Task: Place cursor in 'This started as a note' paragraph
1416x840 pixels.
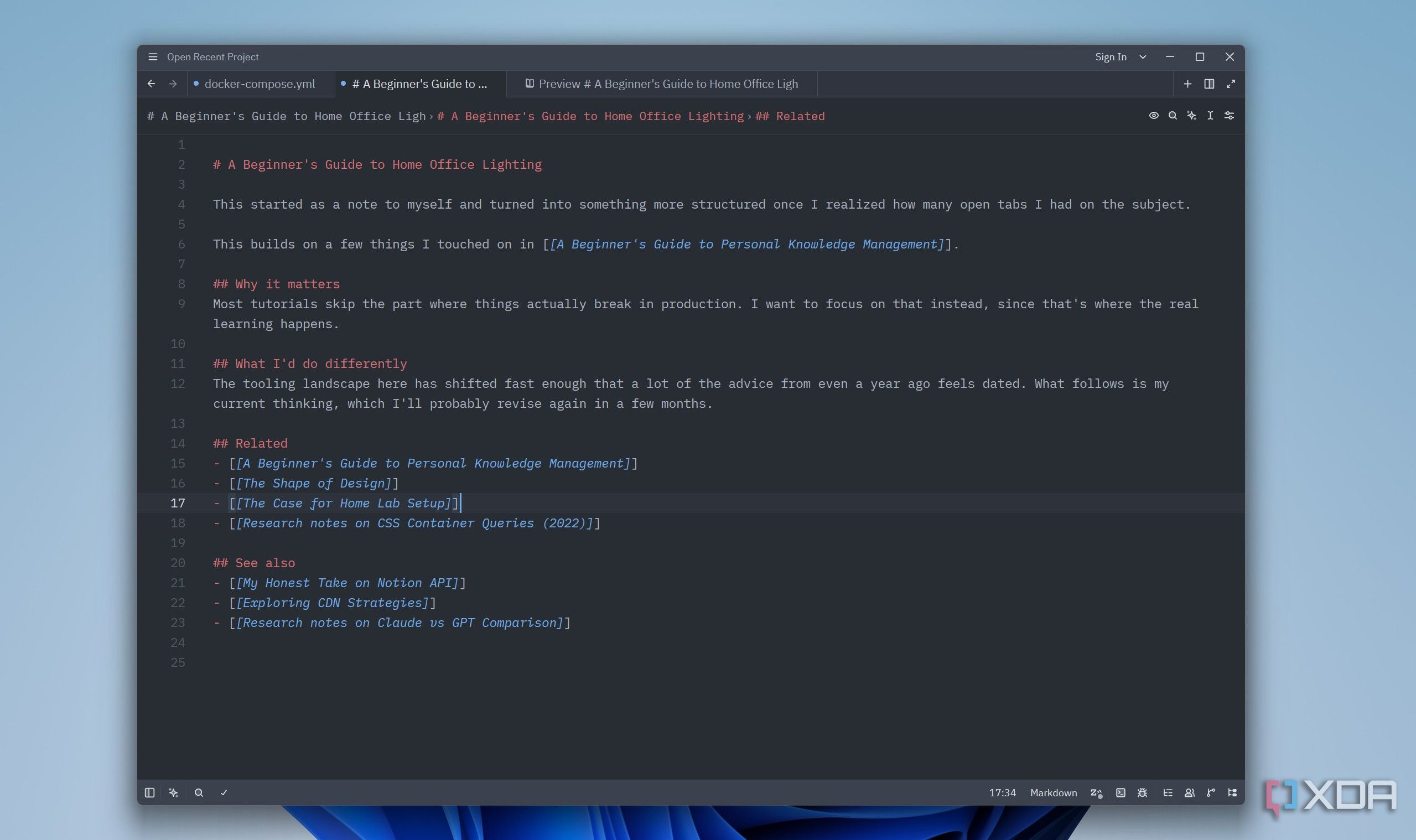Action: (702, 204)
